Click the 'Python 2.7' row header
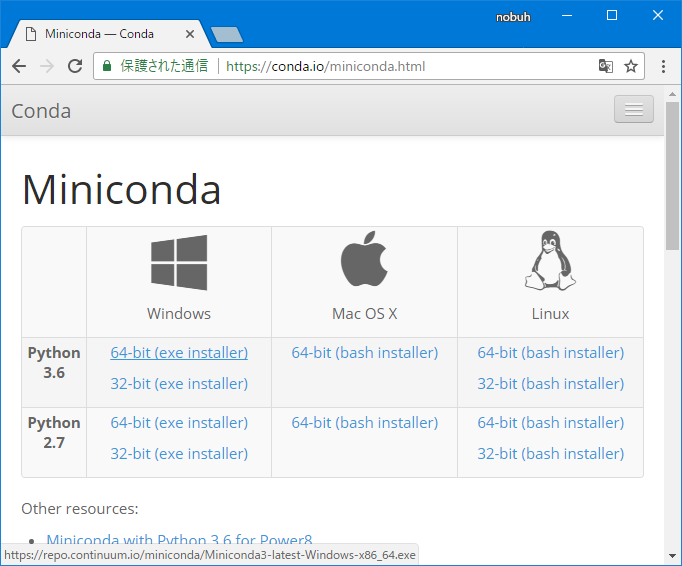 tap(54, 432)
